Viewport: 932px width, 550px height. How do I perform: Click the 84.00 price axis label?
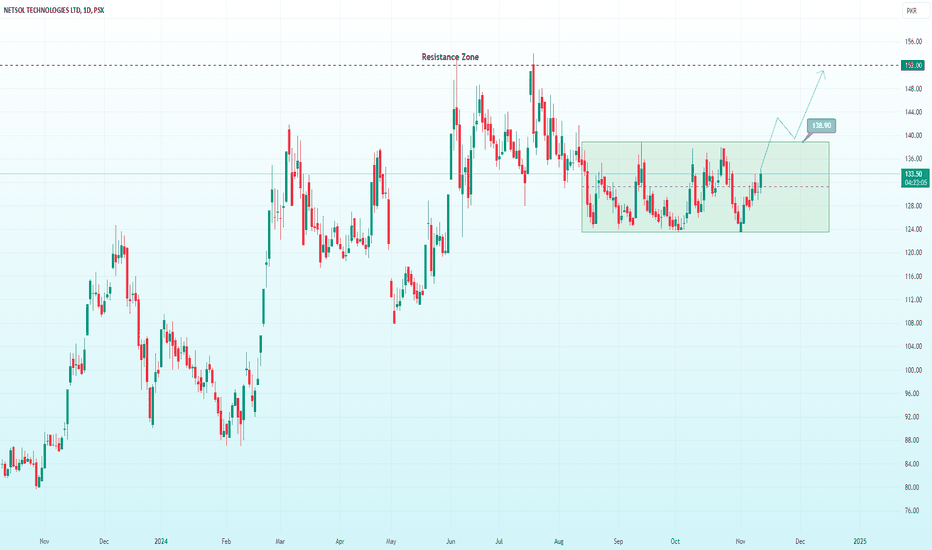tap(912, 464)
